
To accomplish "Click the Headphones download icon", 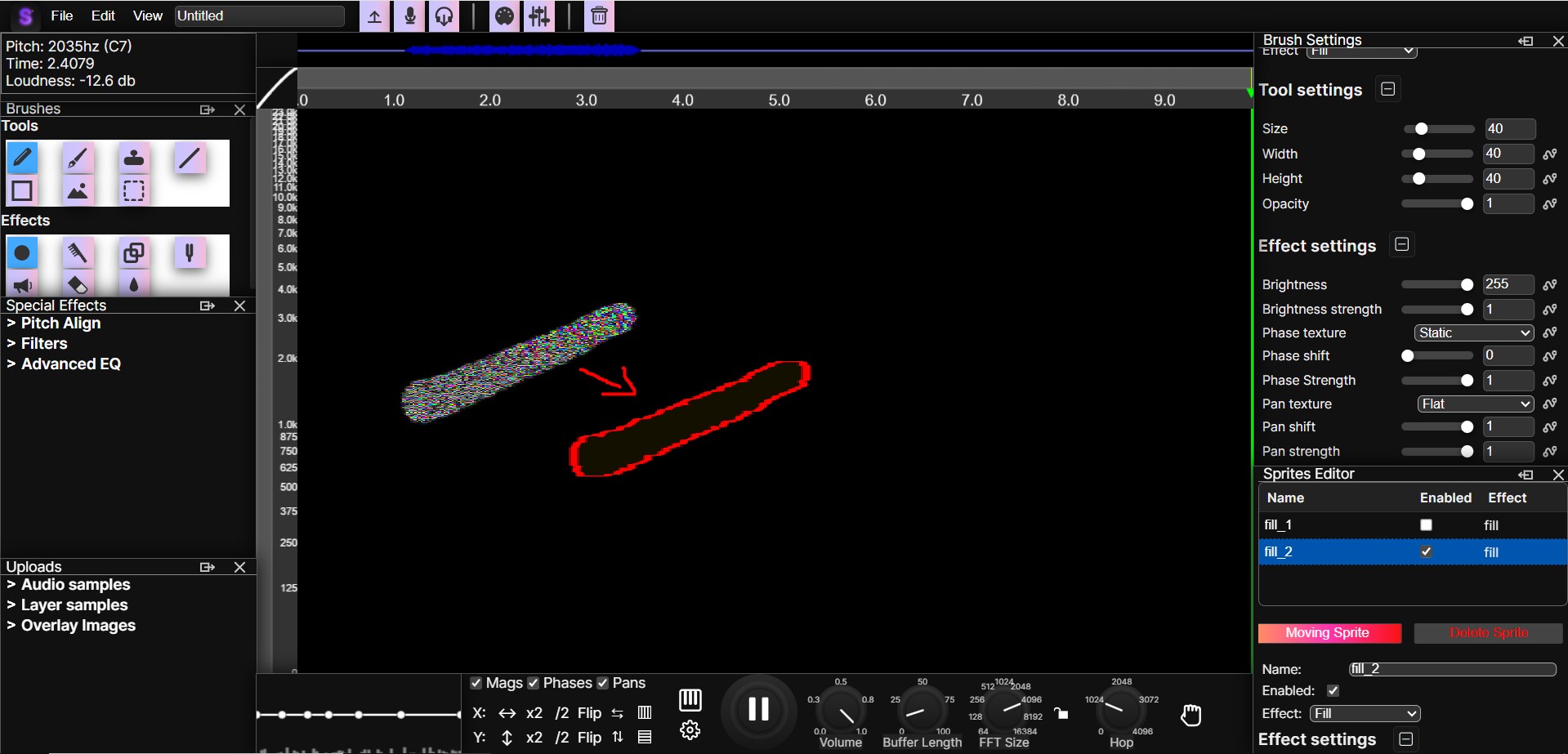I will tap(444, 16).
